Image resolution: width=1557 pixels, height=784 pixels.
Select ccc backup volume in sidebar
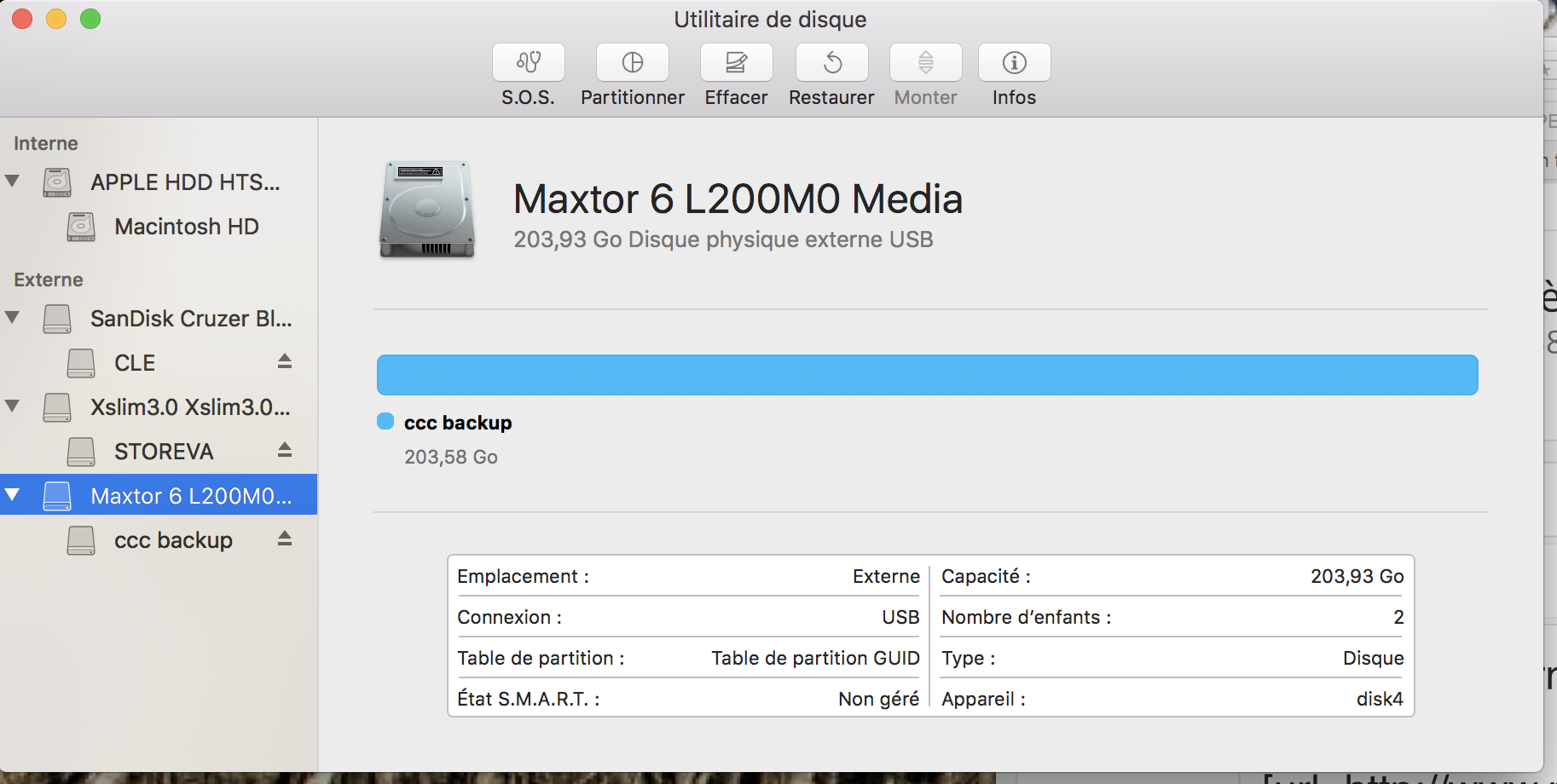tap(173, 540)
